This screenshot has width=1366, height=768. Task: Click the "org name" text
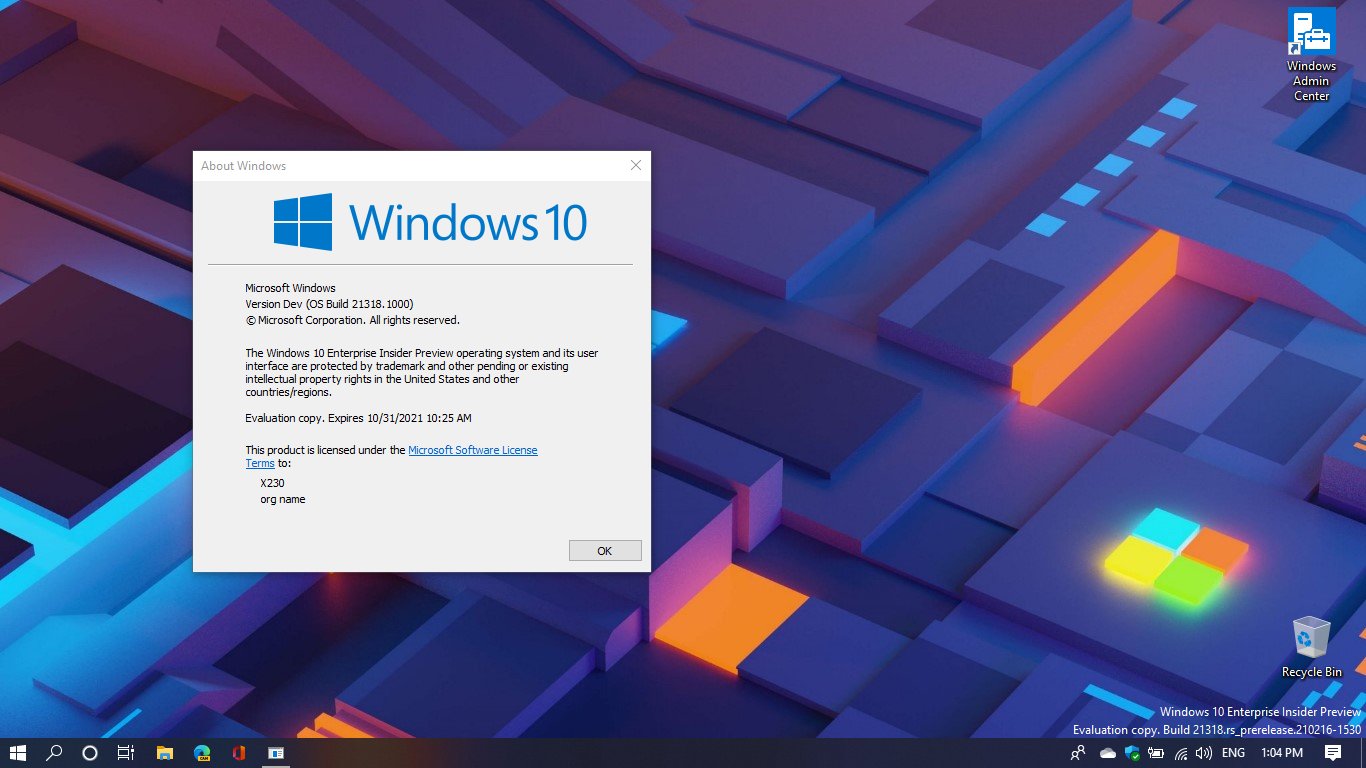coord(283,499)
